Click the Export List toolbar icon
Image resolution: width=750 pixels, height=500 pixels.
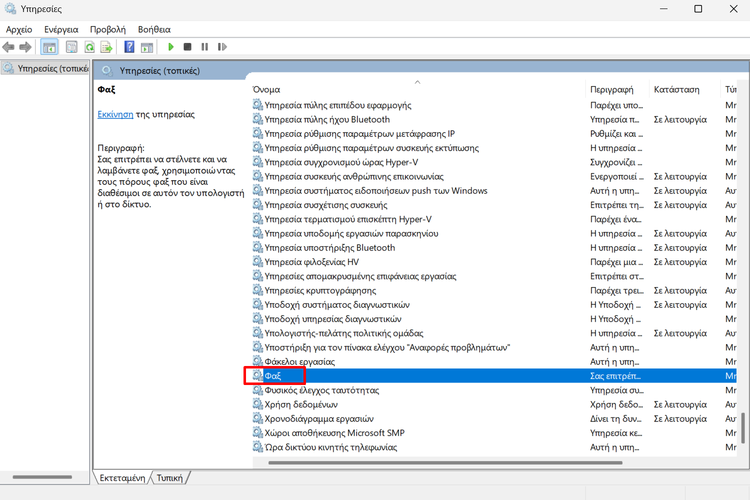(106, 47)
